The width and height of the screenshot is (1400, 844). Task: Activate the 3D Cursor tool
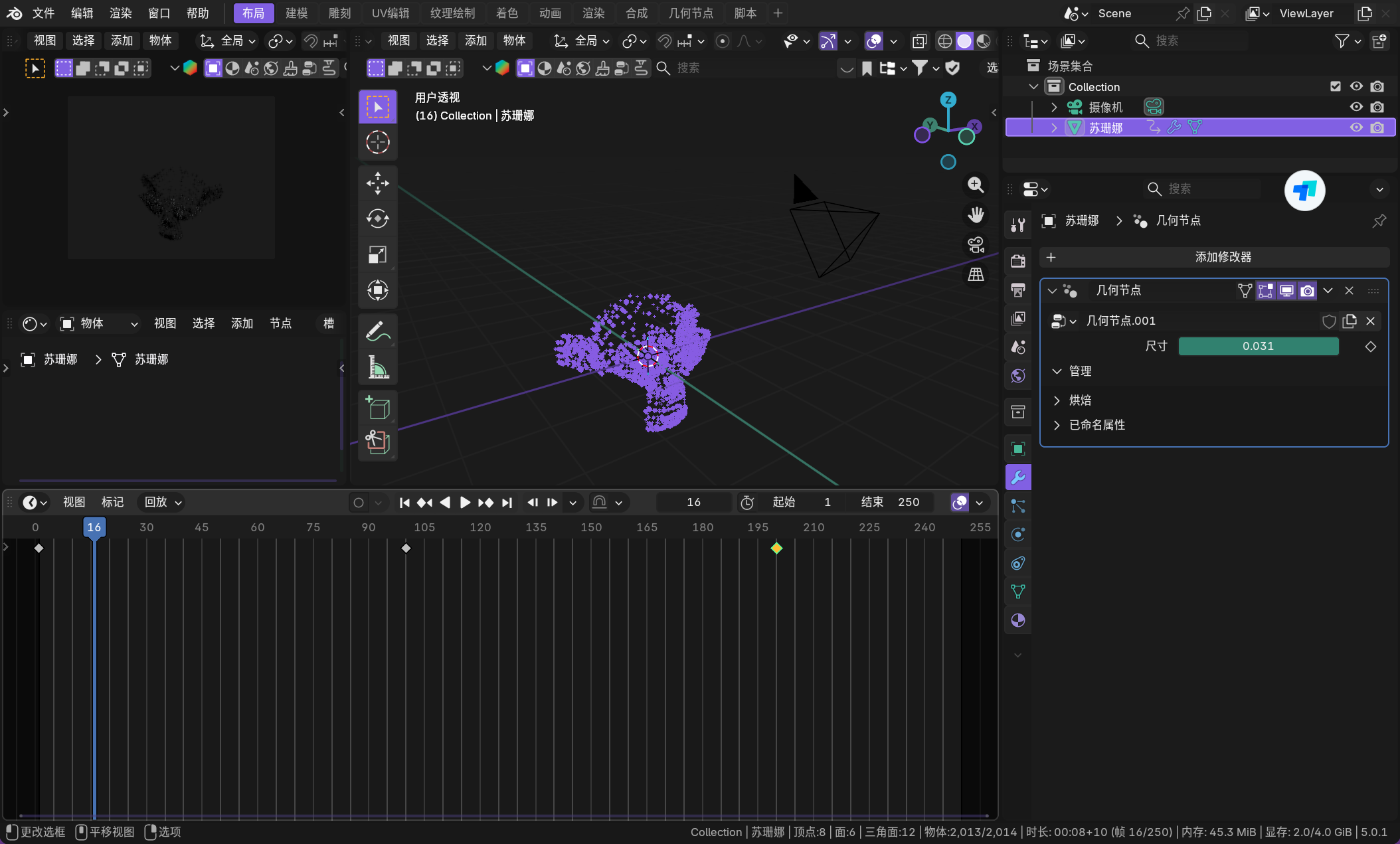click(377, 142)
